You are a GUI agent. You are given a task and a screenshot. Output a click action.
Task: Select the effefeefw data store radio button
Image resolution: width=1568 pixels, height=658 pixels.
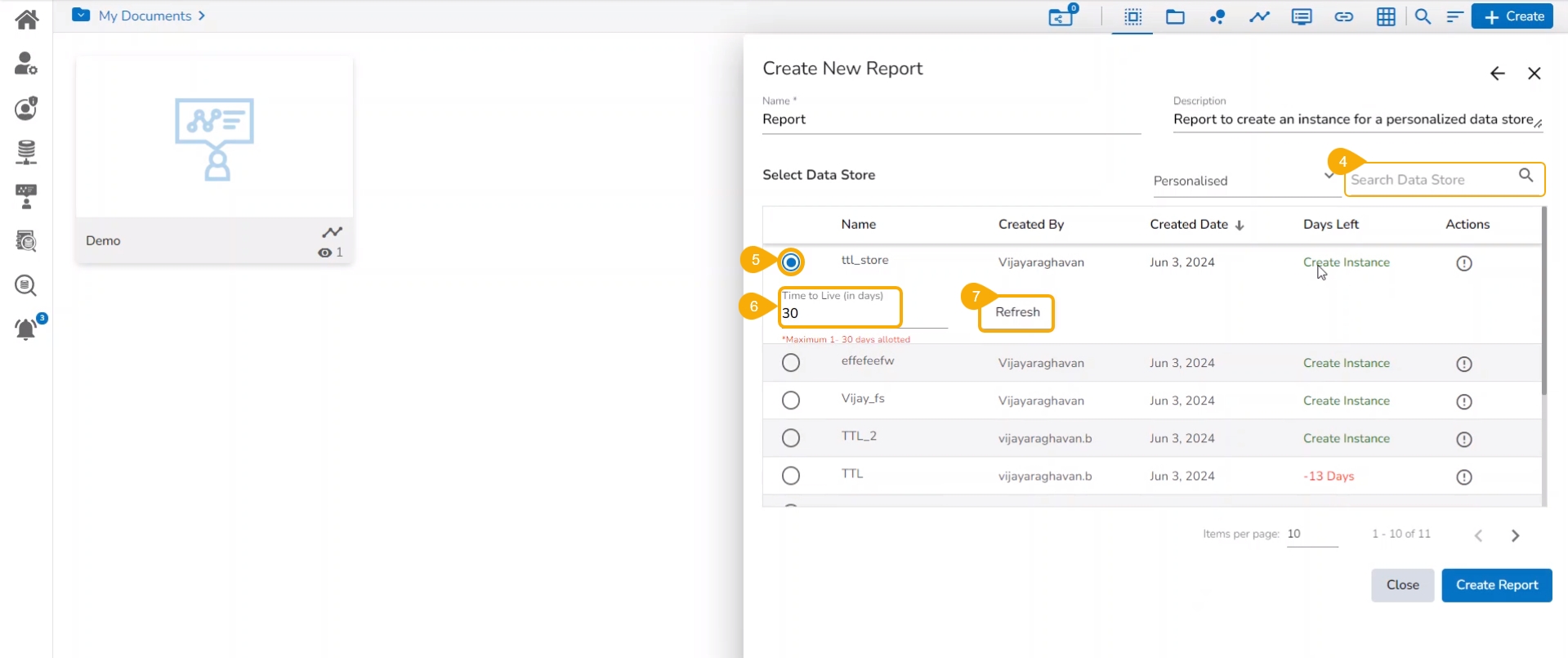[790, 363]
